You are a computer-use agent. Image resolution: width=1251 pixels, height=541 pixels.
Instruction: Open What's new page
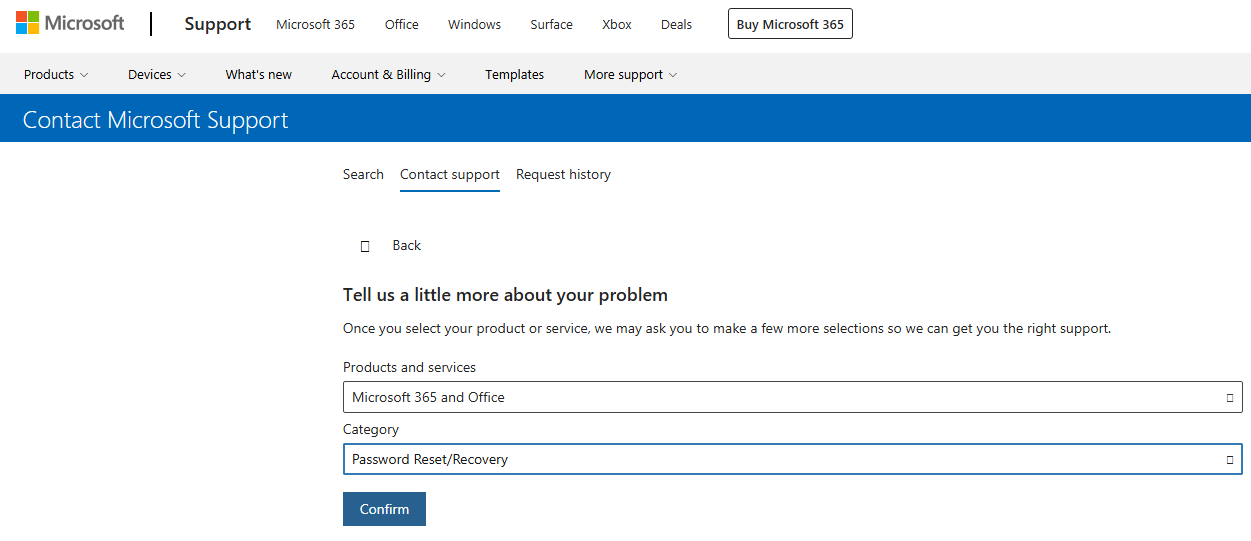259,75
